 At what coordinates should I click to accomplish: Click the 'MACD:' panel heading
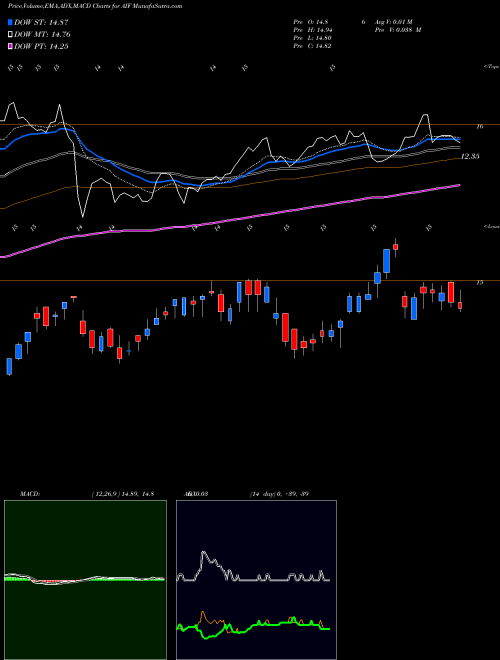30,494
